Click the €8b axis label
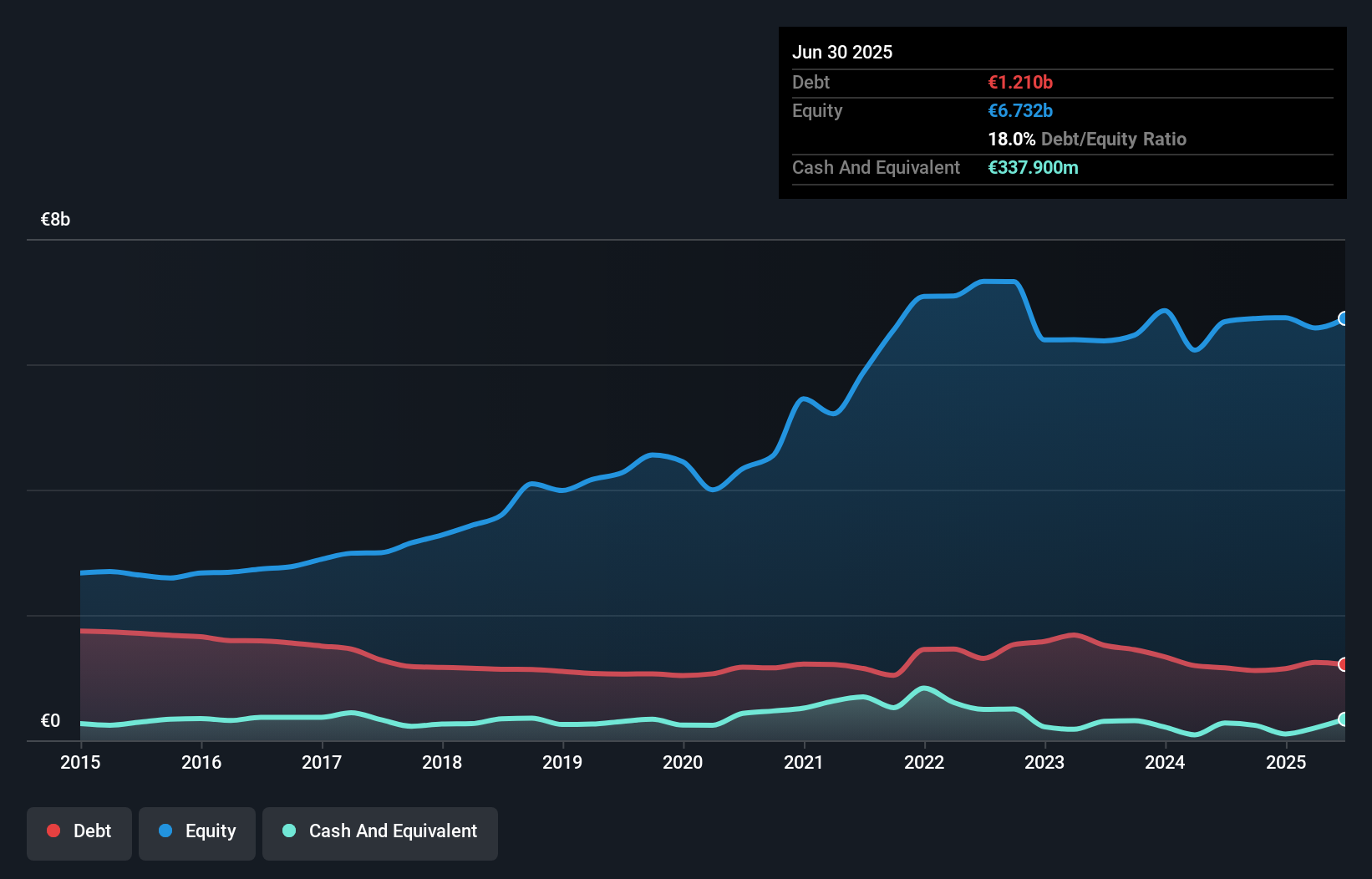Viewport: 1372px width, 879px height. coord(55,219)
